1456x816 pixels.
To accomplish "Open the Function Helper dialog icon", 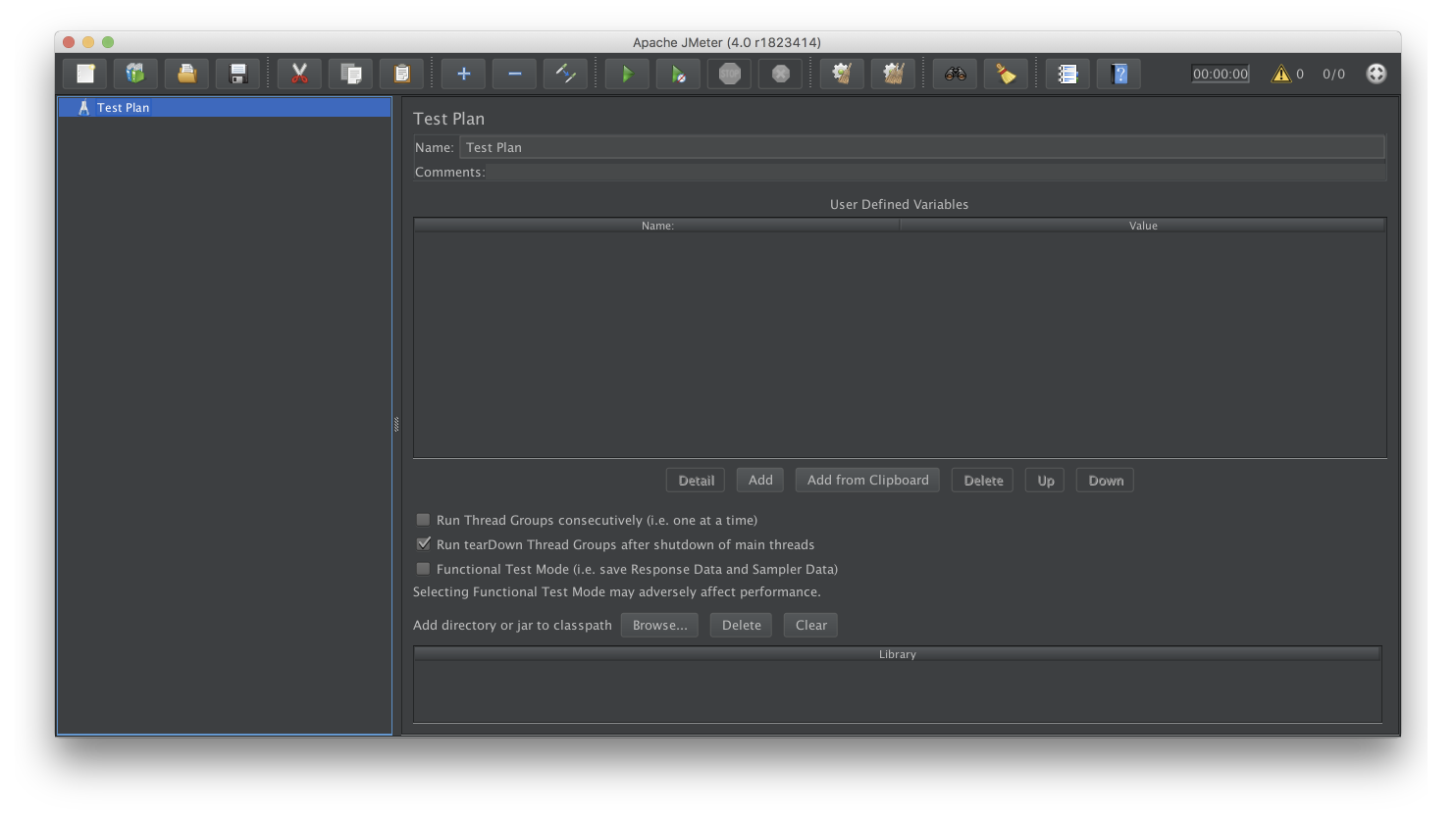I will click(1067, 74).
